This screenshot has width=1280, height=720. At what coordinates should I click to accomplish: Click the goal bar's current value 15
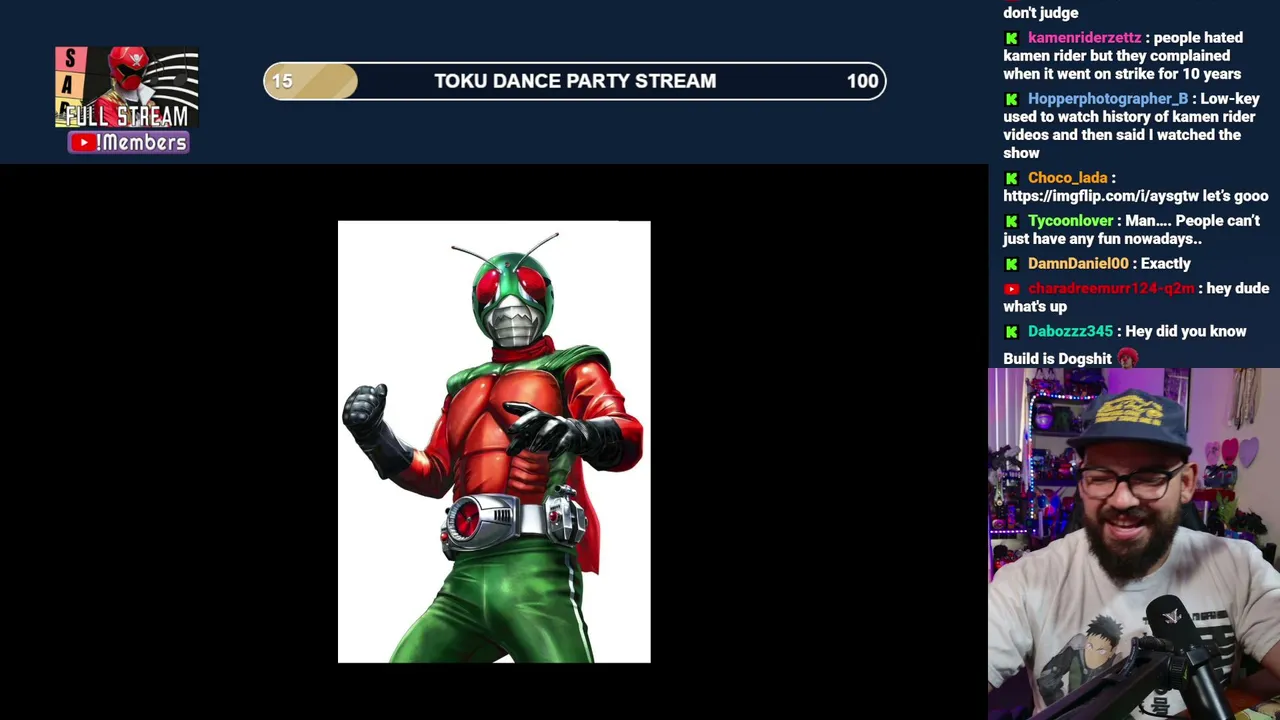(282, 81)
